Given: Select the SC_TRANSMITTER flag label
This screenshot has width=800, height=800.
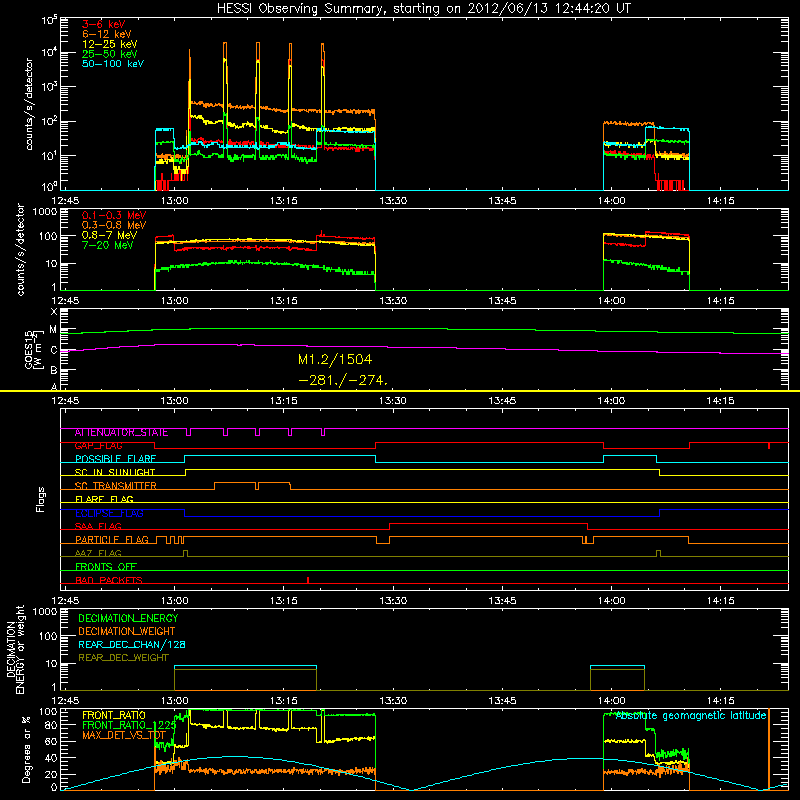Looking at the screenshot, I should (x=115, y=486).
